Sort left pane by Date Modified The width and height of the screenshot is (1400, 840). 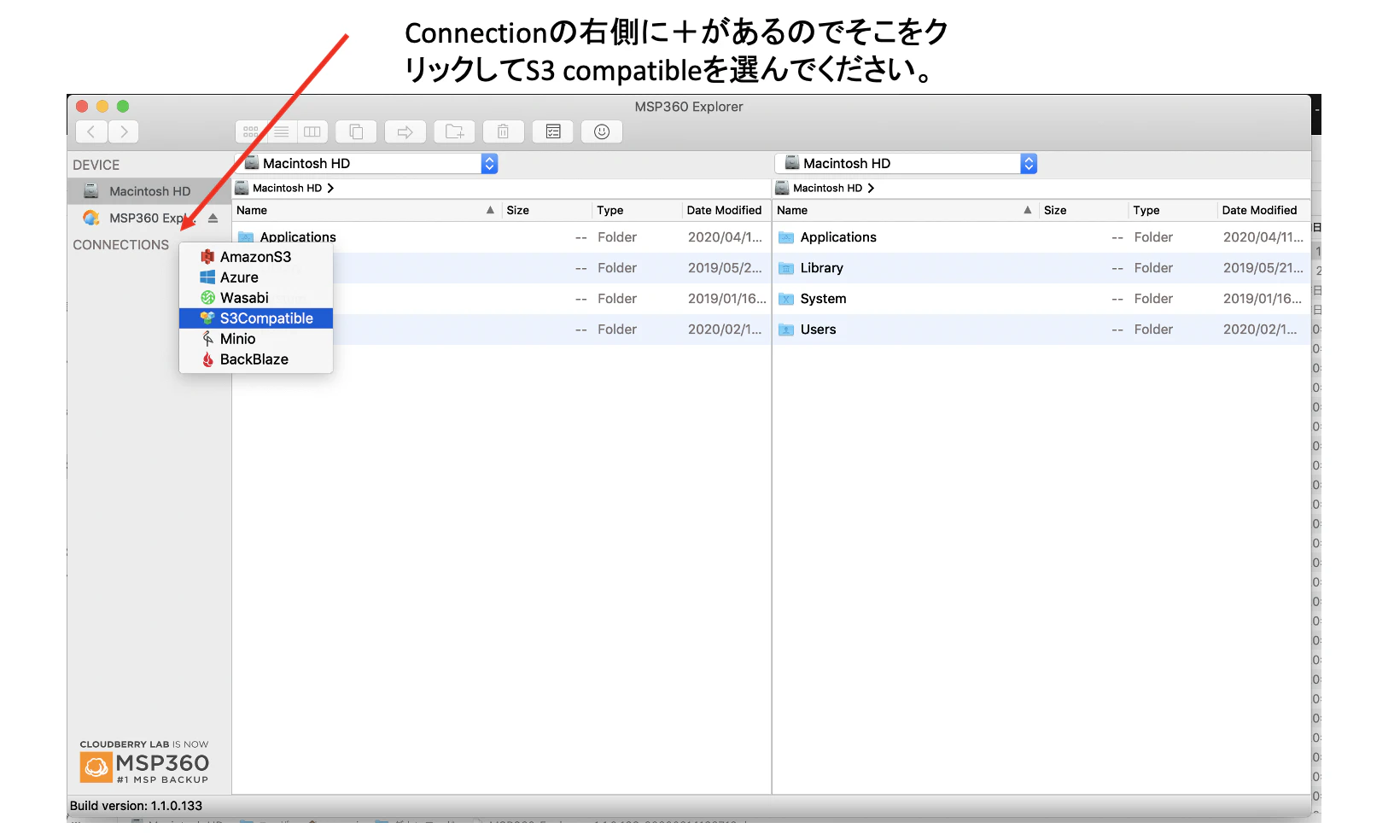coord(726,210)
